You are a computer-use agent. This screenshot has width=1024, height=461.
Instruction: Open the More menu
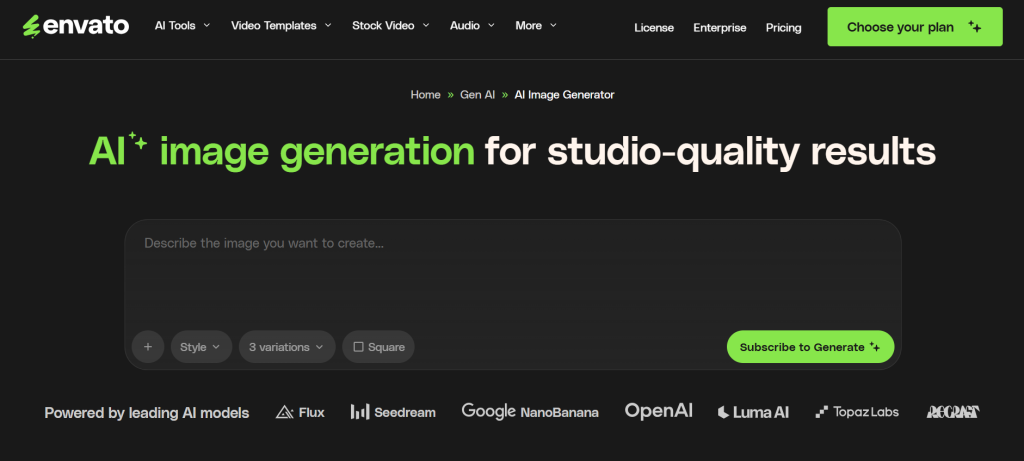coord(536,25)
